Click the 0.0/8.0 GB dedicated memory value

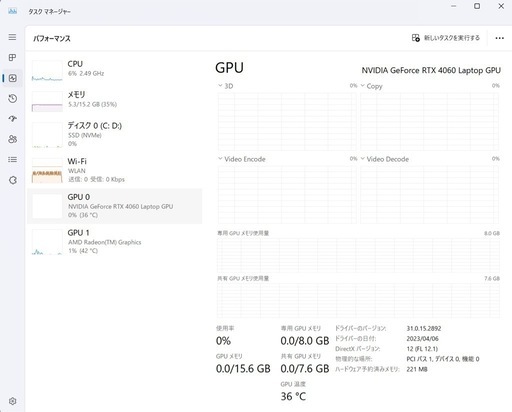point(305,341)
